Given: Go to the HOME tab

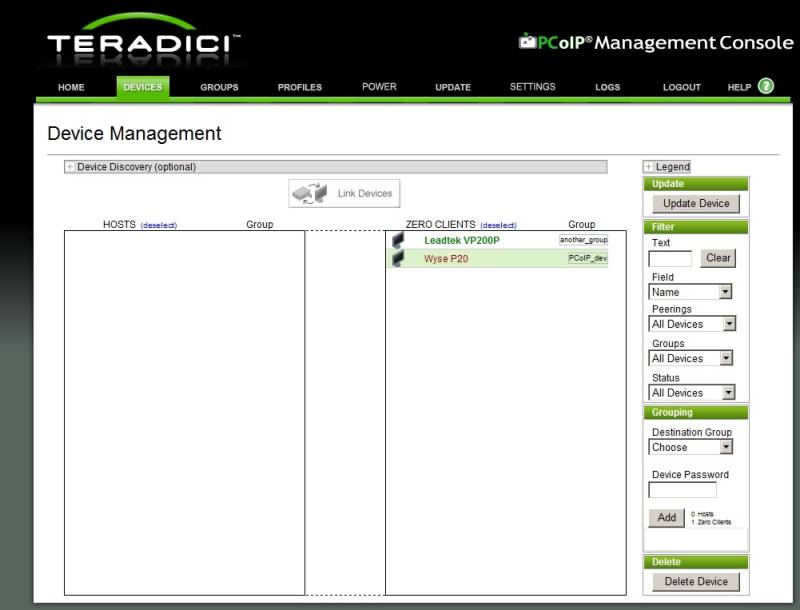Looking at the screenshot, I should [71, 87].
